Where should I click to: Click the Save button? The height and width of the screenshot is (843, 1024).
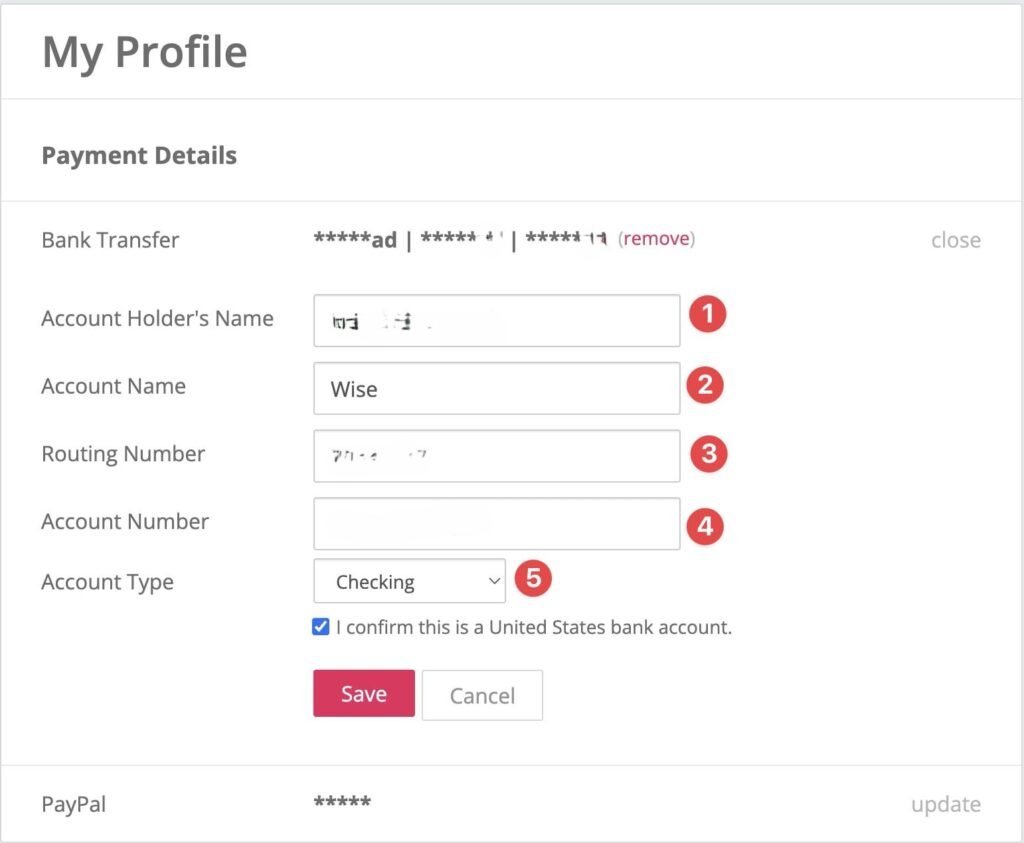[363, 694]
